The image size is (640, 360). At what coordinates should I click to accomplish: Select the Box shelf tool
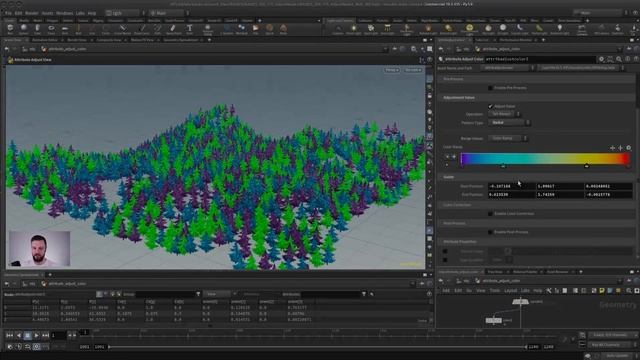pyautogui.click(x=10, y=29)
